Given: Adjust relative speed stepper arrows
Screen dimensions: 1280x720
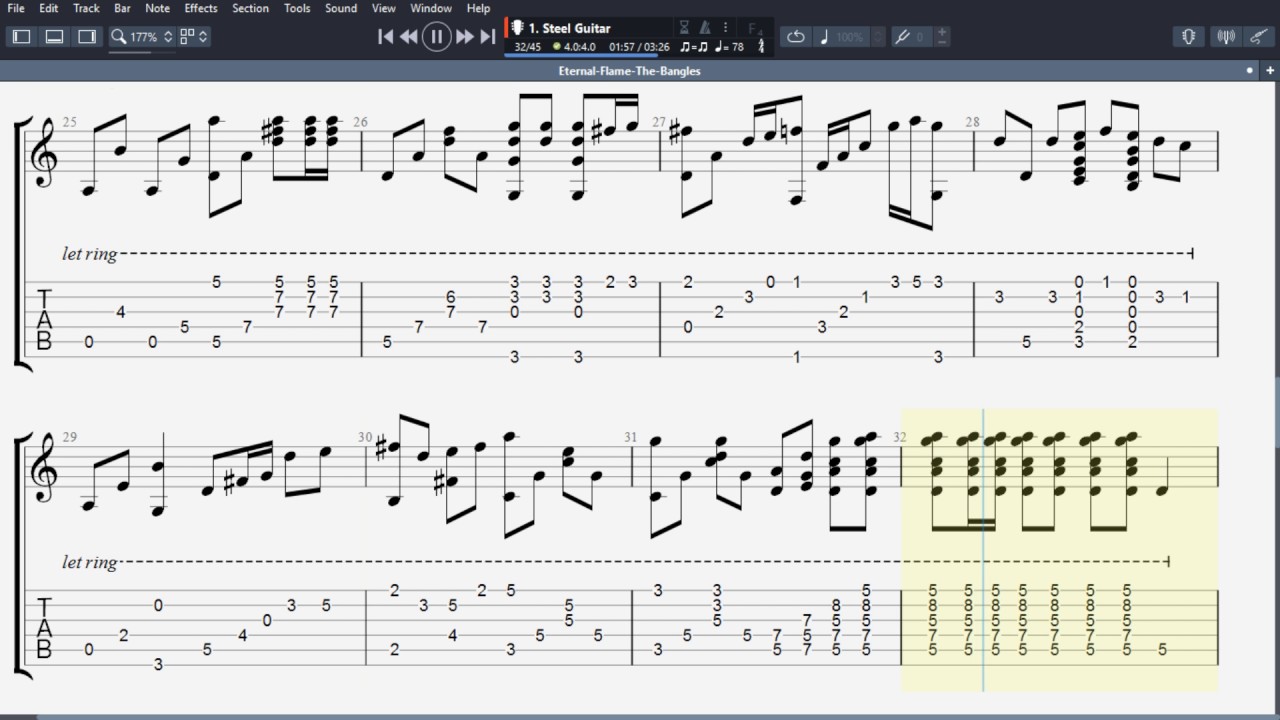Looking at the screenshot, I should pyautogui.click(x=878, y=37).
